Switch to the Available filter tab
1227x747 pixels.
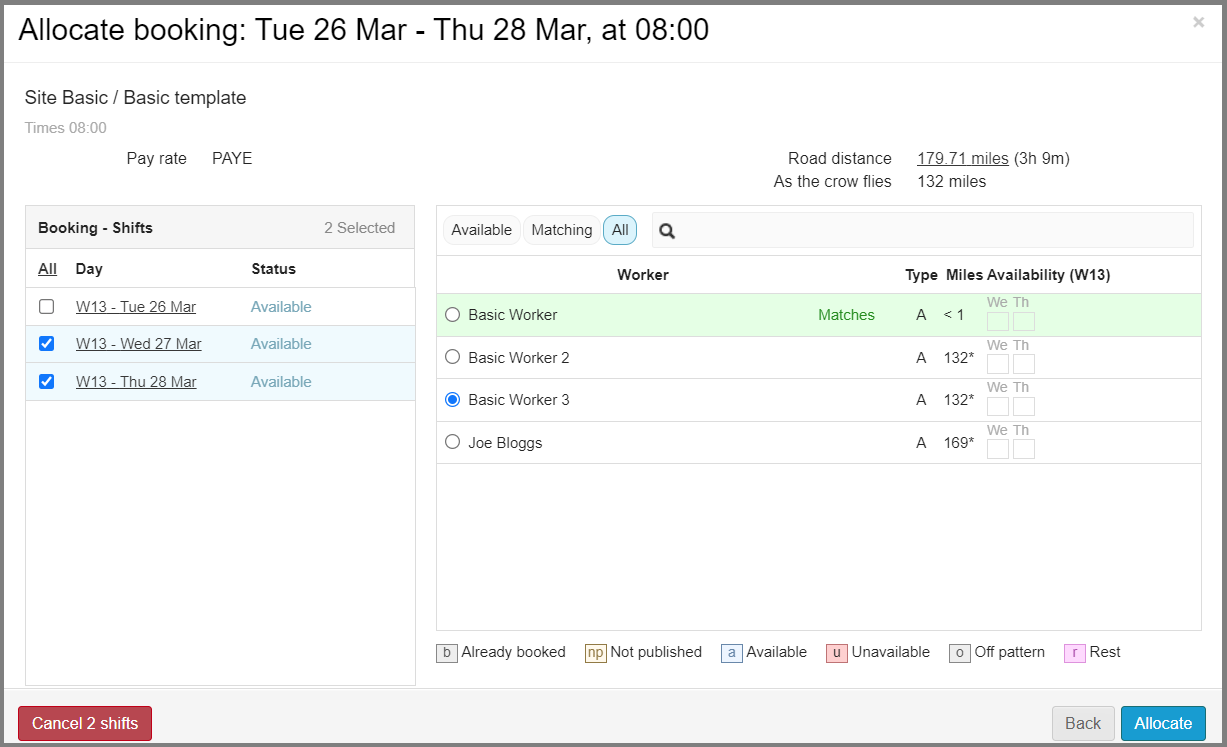pos(481,230)
